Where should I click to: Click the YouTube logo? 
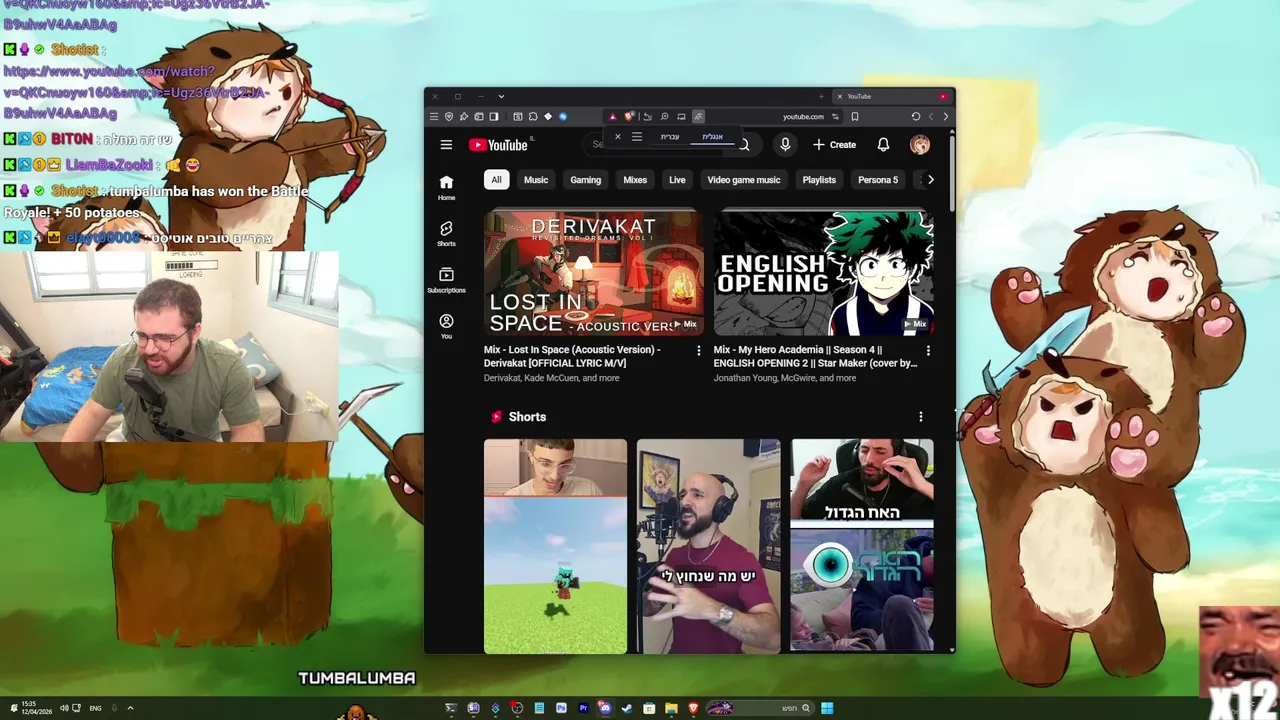pyautogui.click(x=498, y=145)
